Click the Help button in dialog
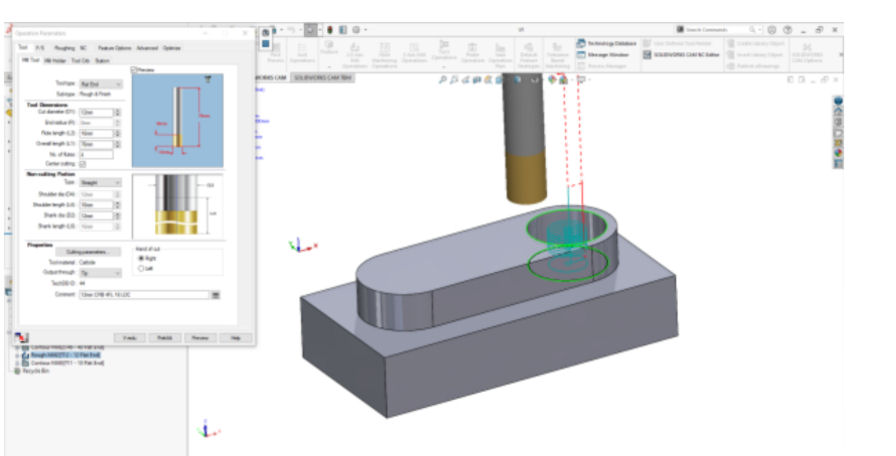This screenshot has width=896, height=456. pyautogui.click(x=235, y=338)
